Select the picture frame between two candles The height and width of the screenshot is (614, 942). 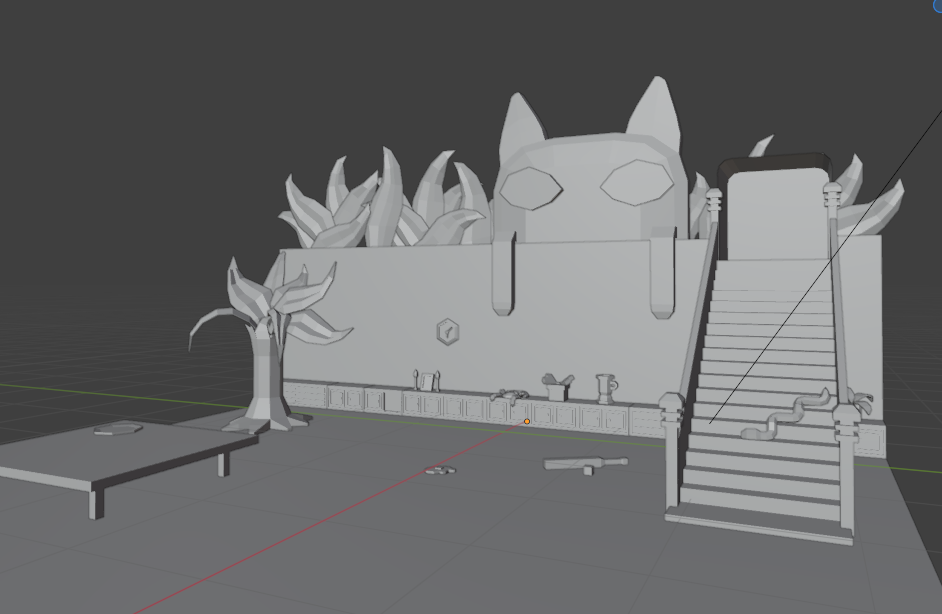pyautogui.click(x=427, y=381)
